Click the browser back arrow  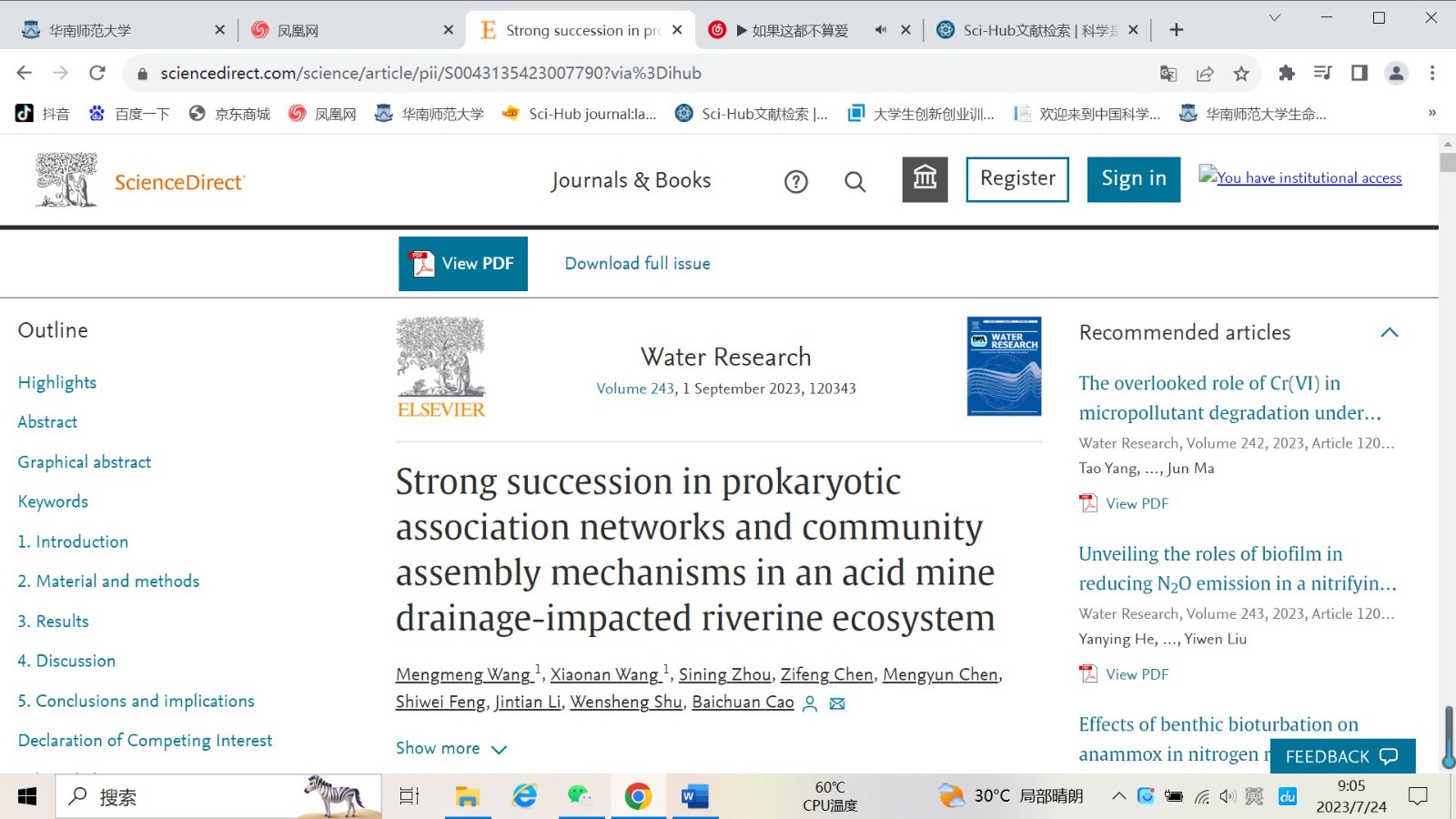[25, 73]
